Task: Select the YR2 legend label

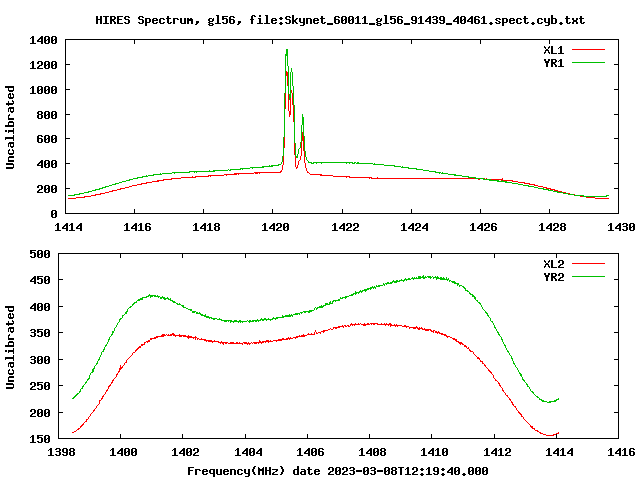Action: click(x=553, y=277)
